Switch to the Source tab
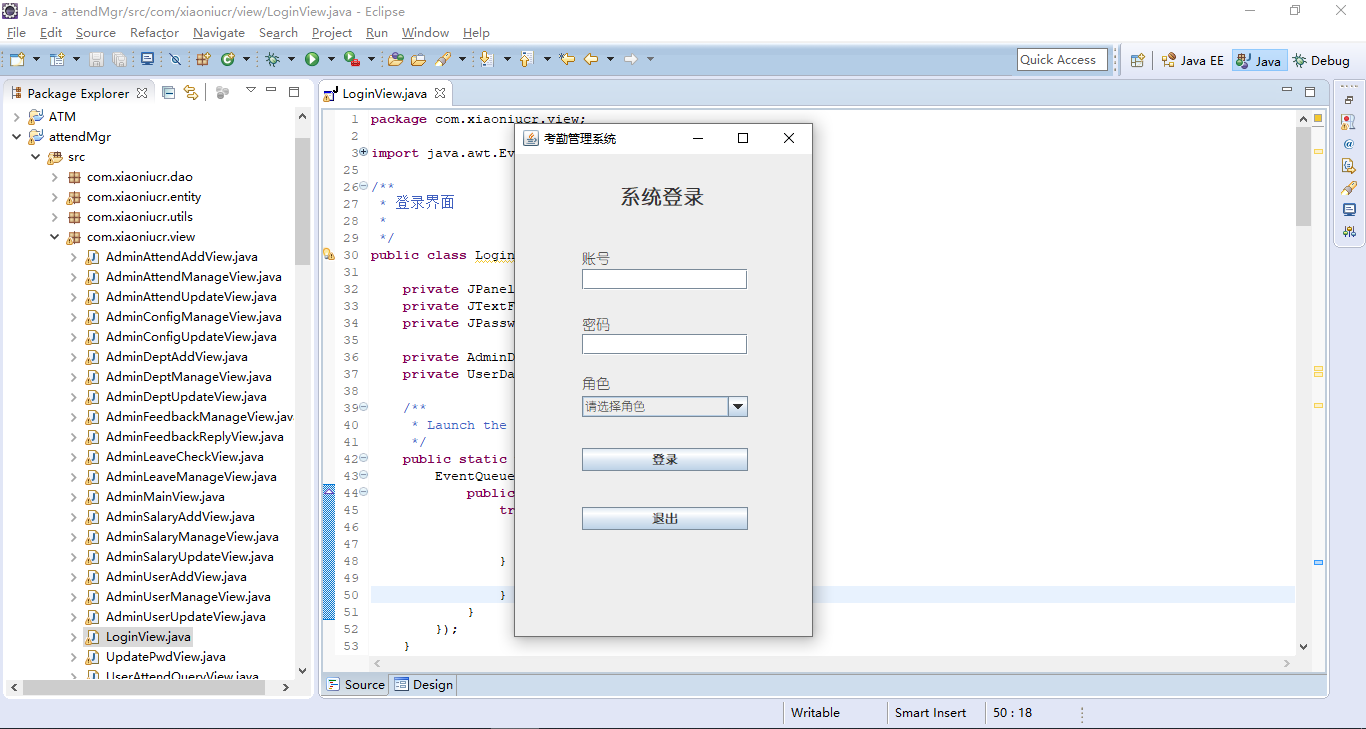 [x=356, y=685]
